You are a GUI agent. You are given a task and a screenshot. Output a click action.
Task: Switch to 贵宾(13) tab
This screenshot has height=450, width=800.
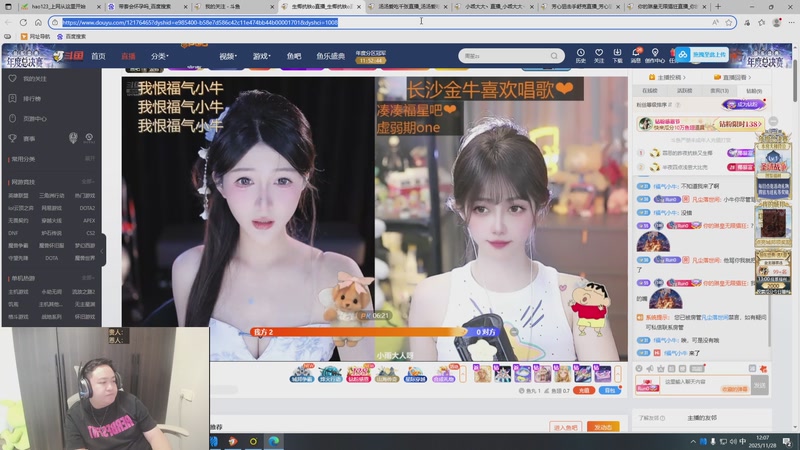click(x=719, y=90)
